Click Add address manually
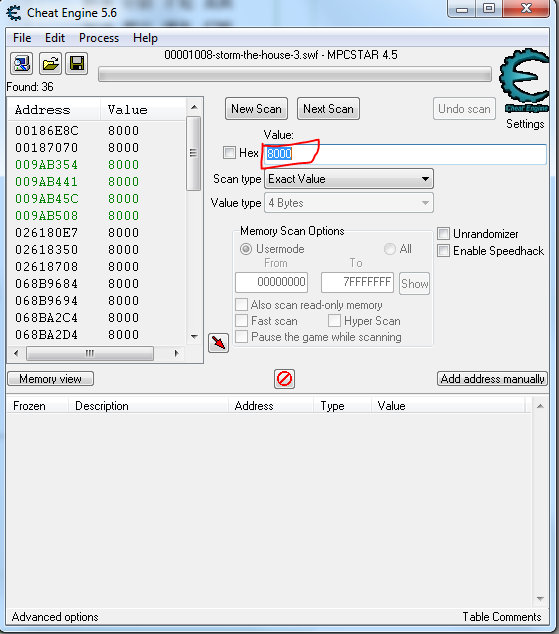This screenshot has width=559, height=634. [x=492, y=379]
